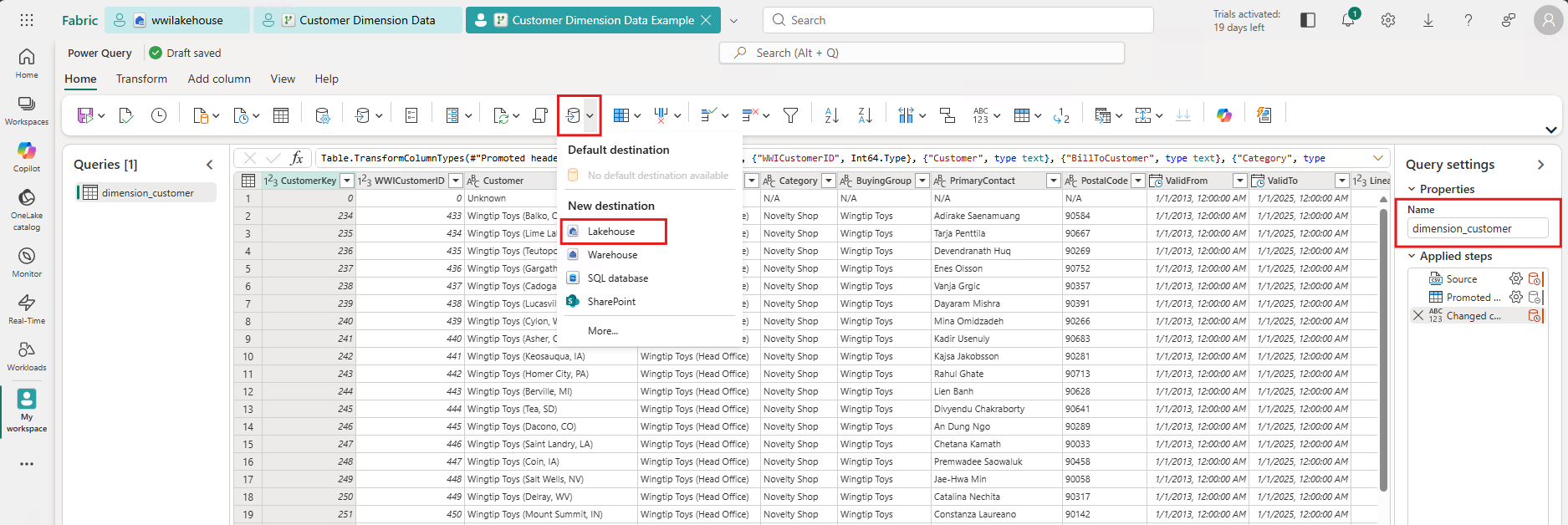Click the Save and run toolbar icon
This screenshot has width=1568, height=525.
[85, 115]
